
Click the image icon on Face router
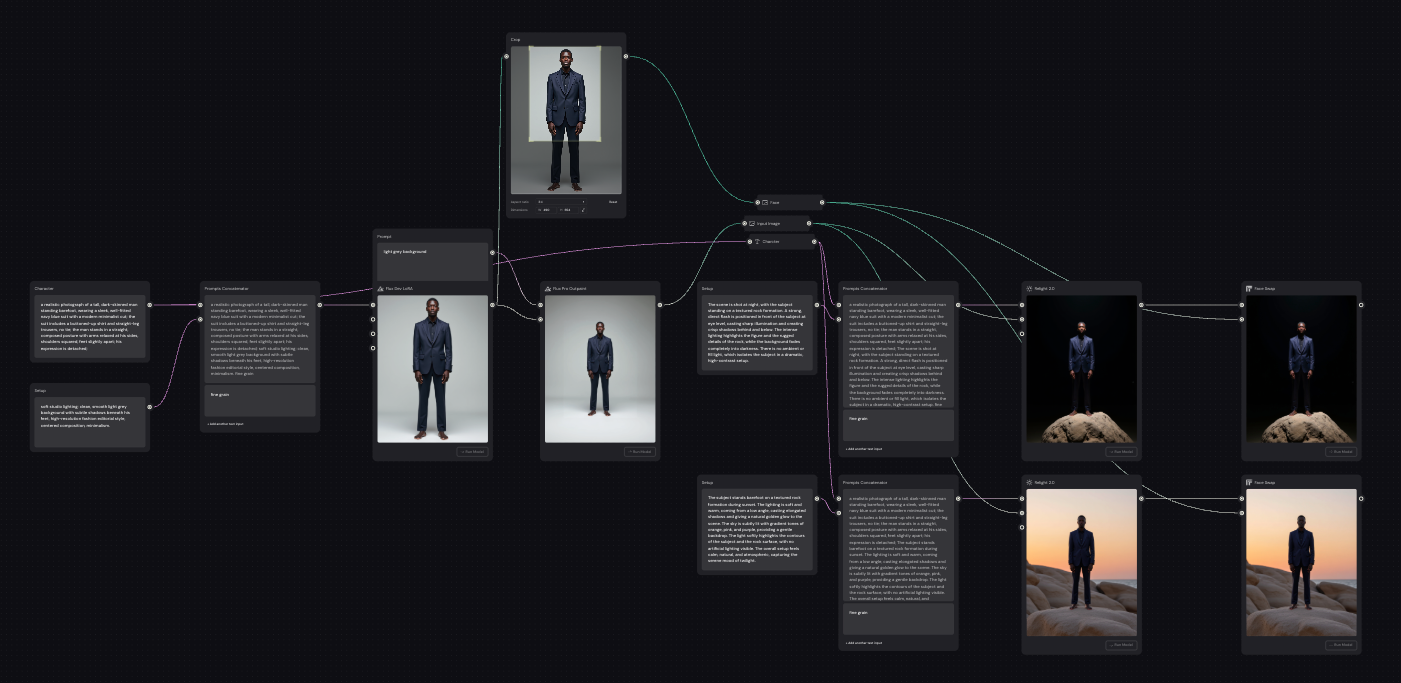pos(765,202)
